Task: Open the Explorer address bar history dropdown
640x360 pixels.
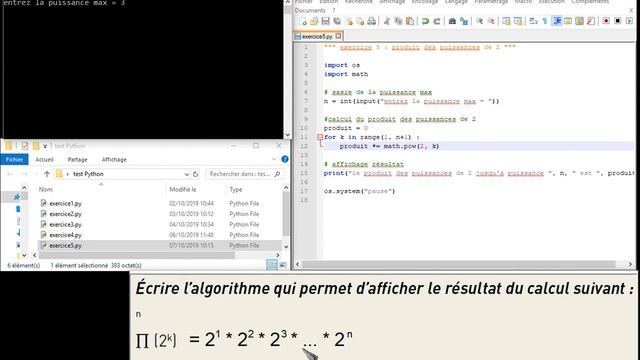Action: pos(187,174)
